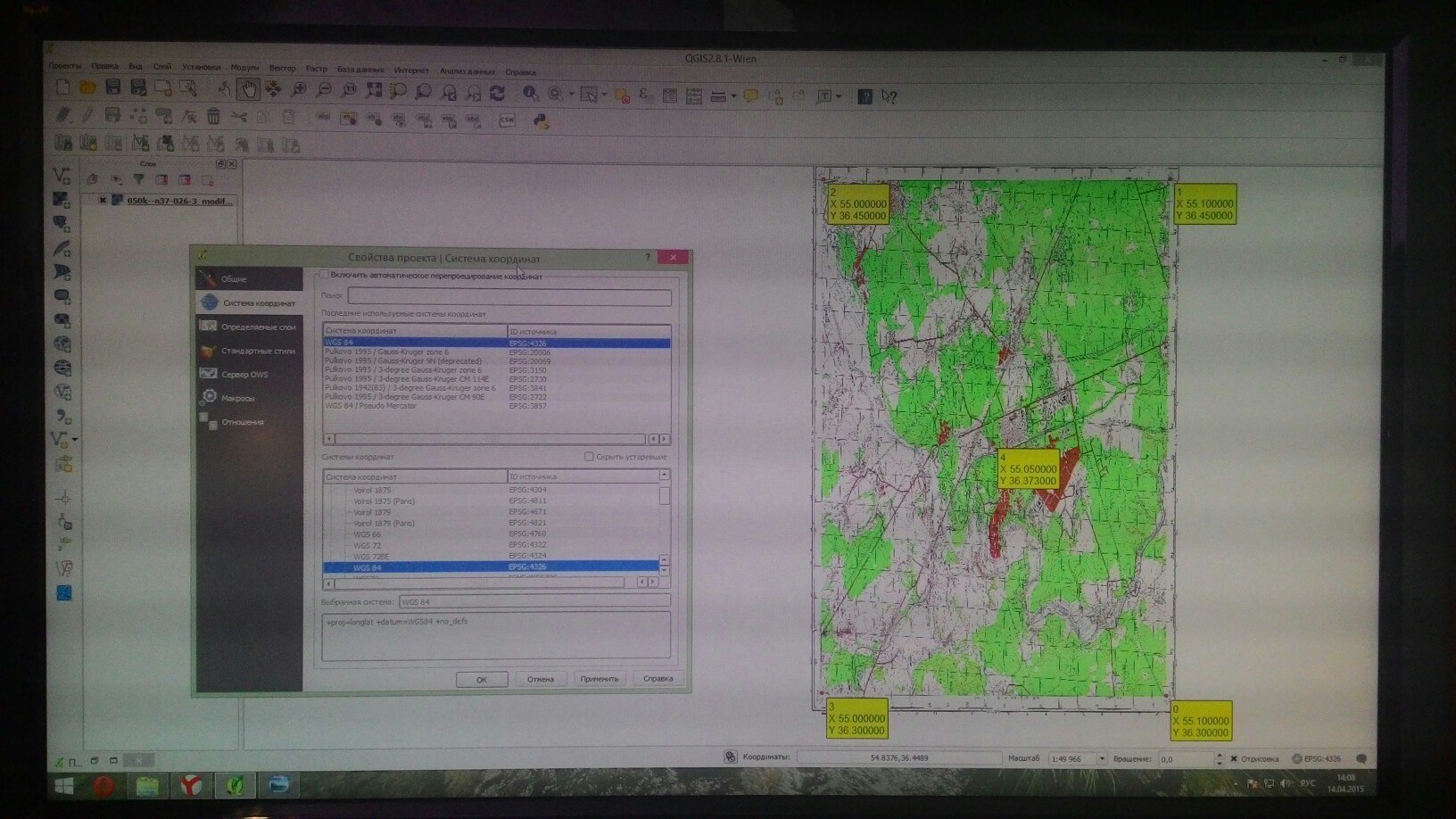Toggle visibility of 050k--n37-026-3 layer
Viewport: 1456px width, 819px height.
click(x=103, y=201)
